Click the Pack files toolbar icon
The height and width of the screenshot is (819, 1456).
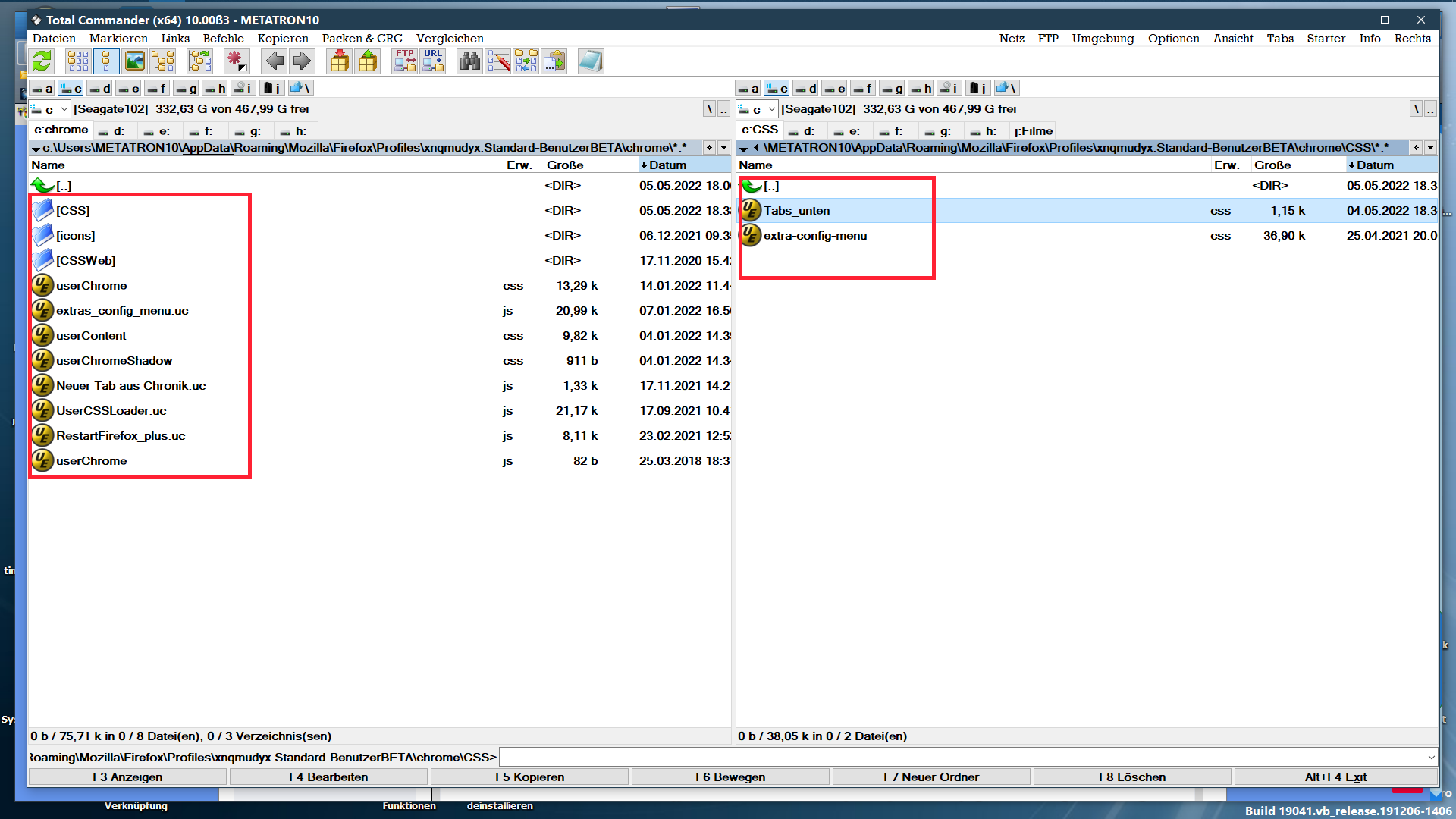(340, 61)
